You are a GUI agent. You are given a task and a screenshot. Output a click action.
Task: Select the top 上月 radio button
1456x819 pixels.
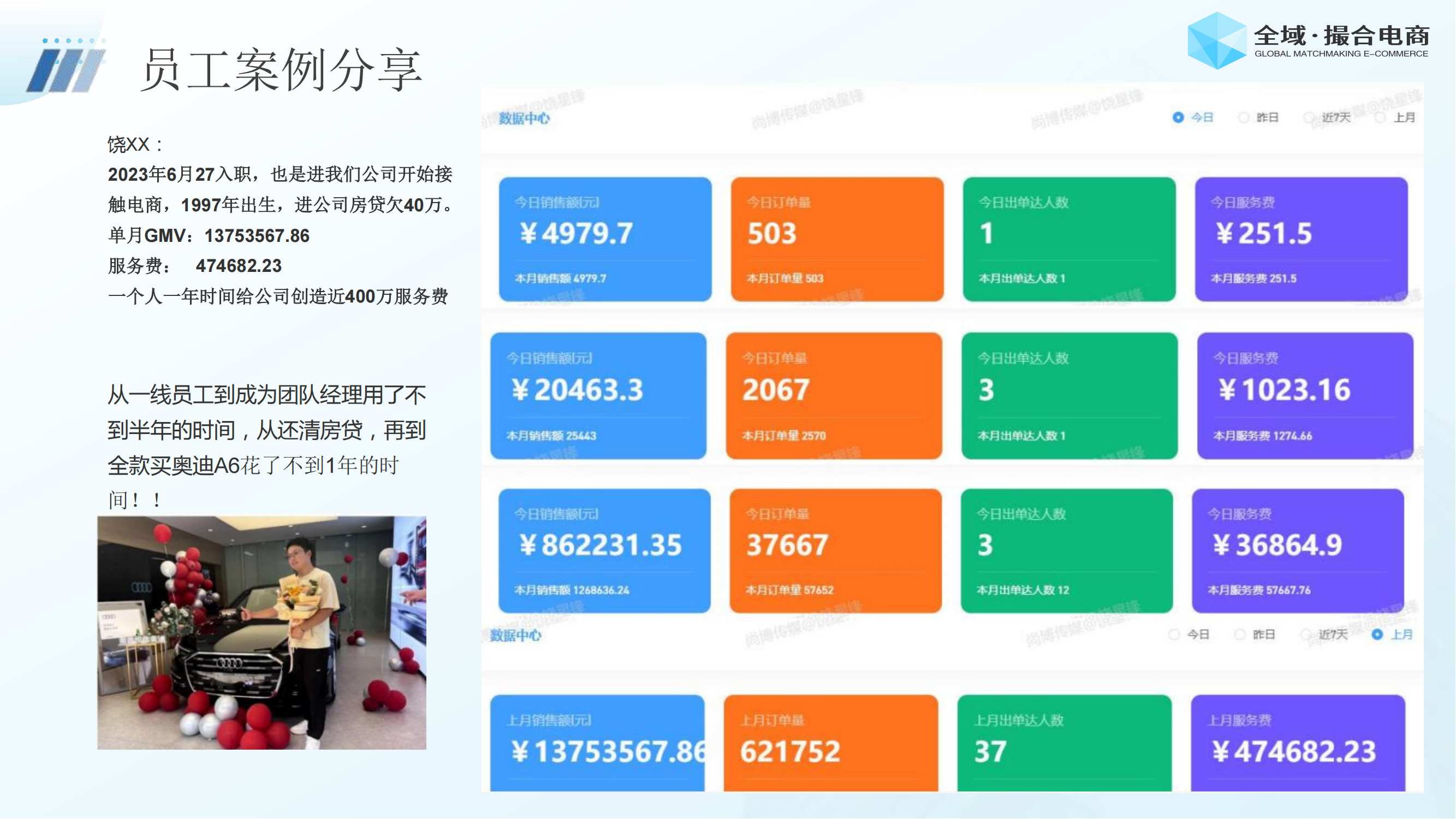(x=1380, y=117)
